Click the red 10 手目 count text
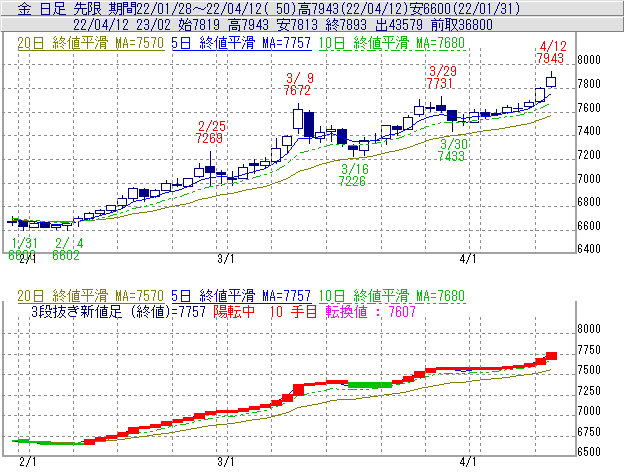624x475 pixels. pyautogui.click(x=293, y=311)
